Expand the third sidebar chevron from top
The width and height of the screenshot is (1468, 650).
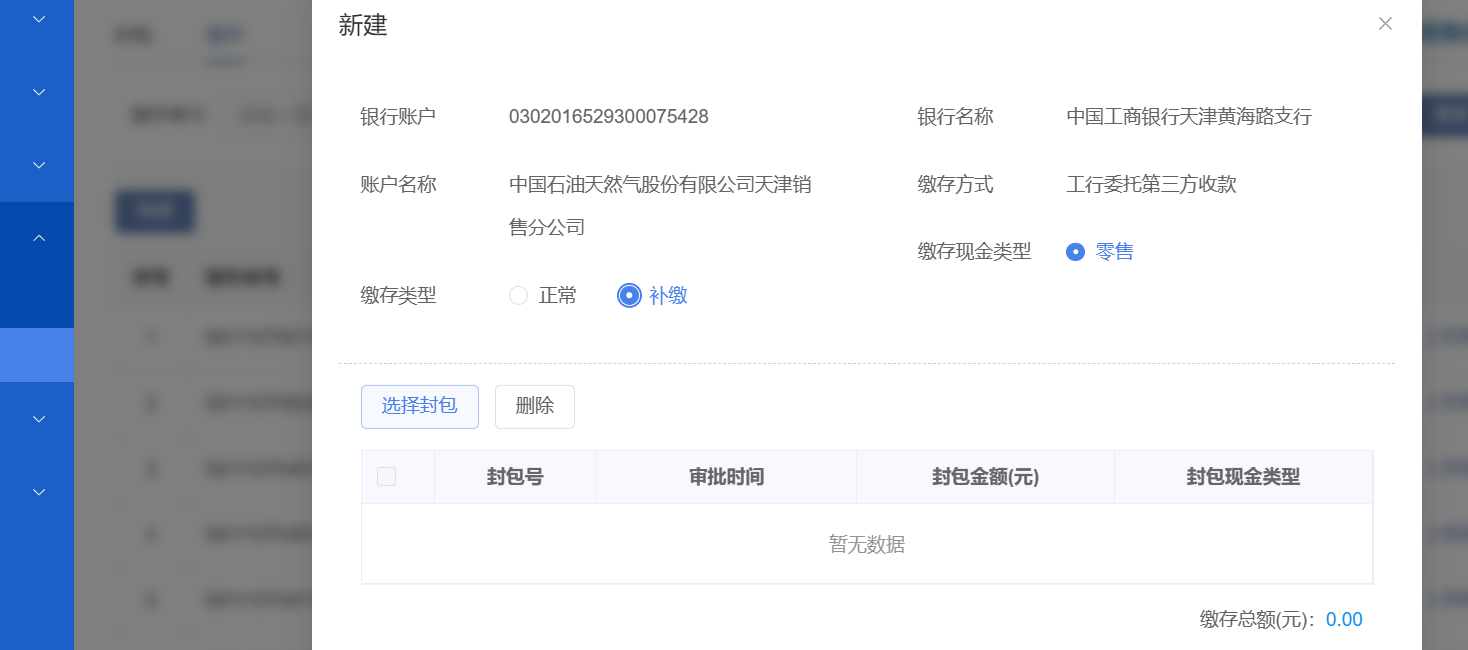pos(39,165)
